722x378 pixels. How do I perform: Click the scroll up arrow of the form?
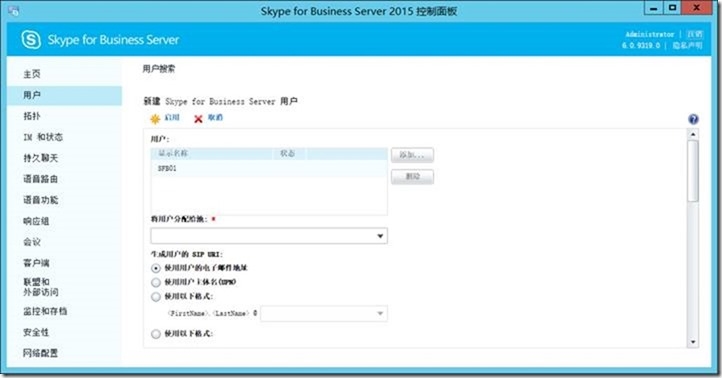[x=693, y=134]
